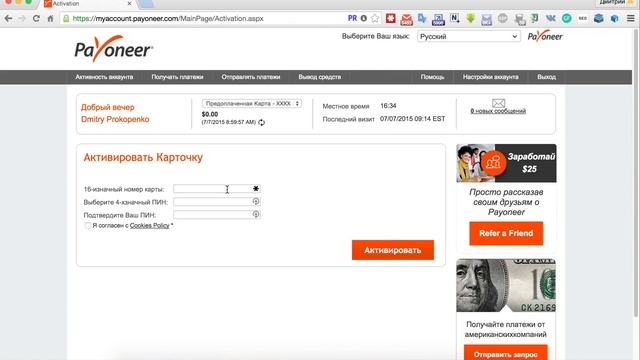Open the Chrome hamburger menu

coord(631,18)
